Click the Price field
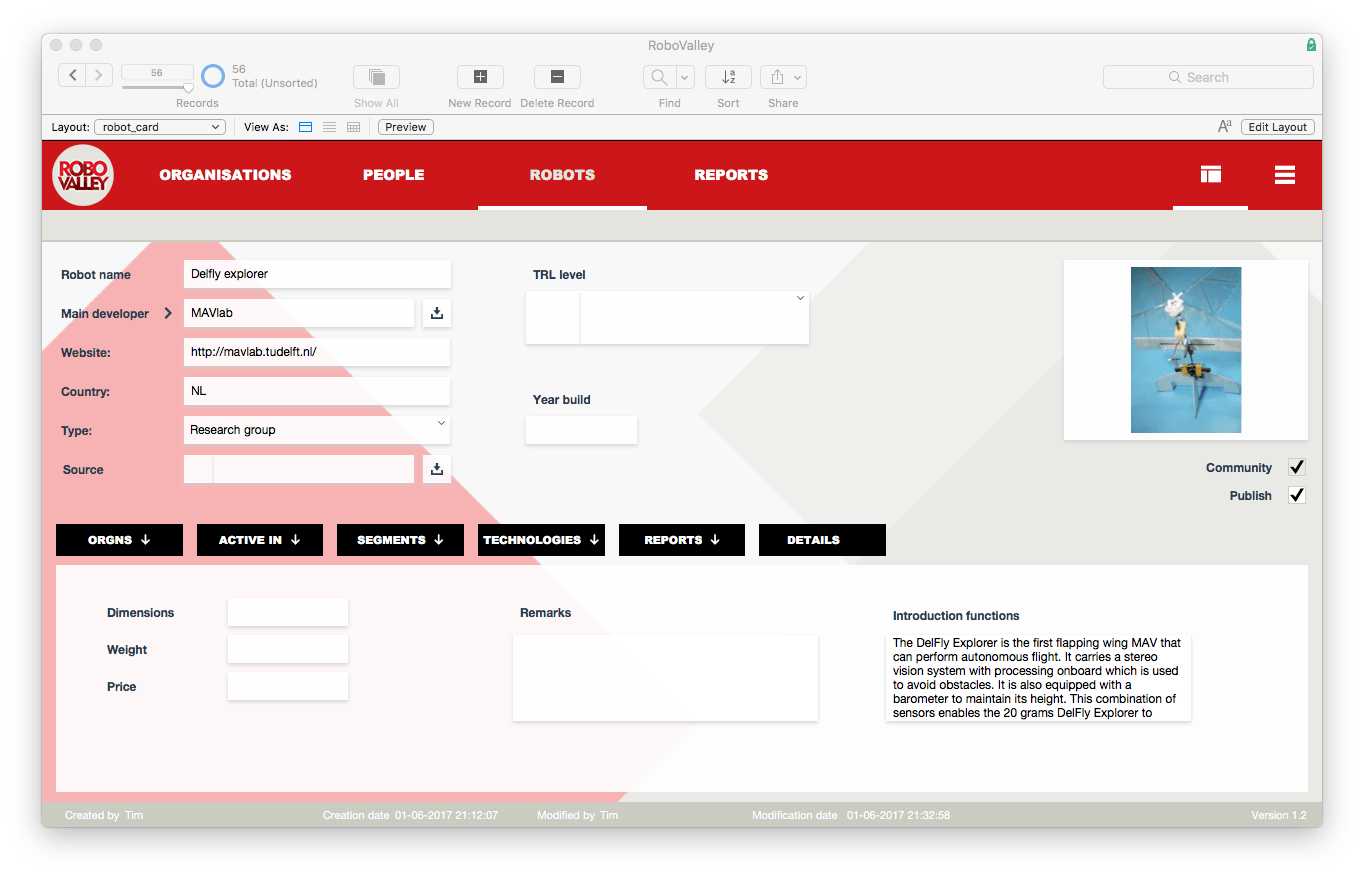 click(x=288, y=686)
